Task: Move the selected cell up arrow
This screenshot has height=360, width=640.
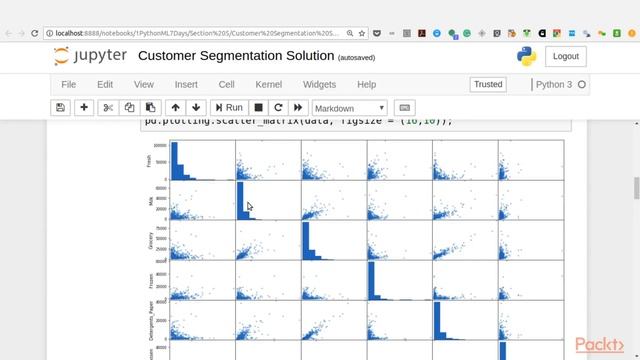Action: click(176, 108)
